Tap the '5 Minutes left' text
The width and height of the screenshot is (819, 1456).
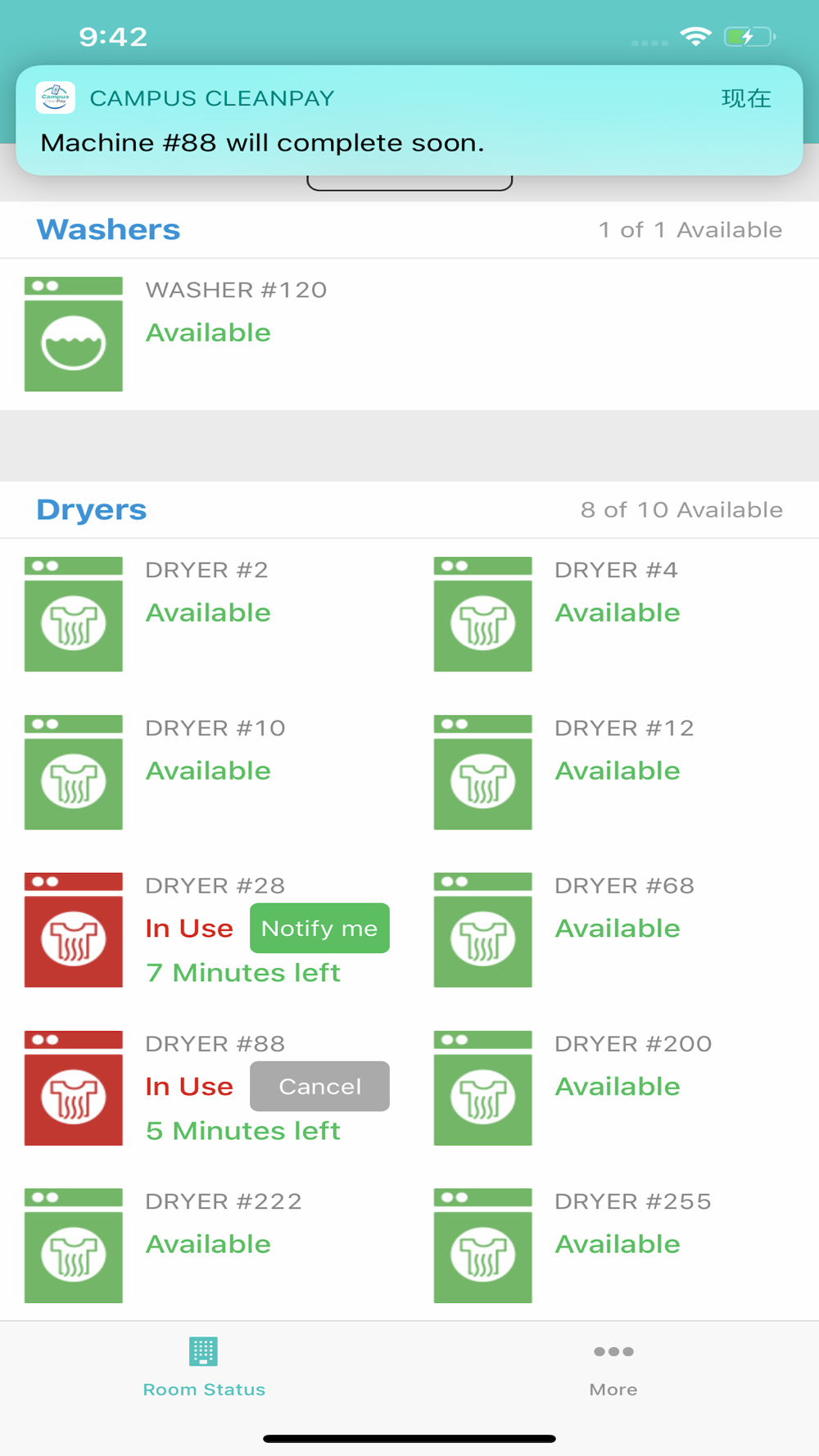[x=243, y=1131]
